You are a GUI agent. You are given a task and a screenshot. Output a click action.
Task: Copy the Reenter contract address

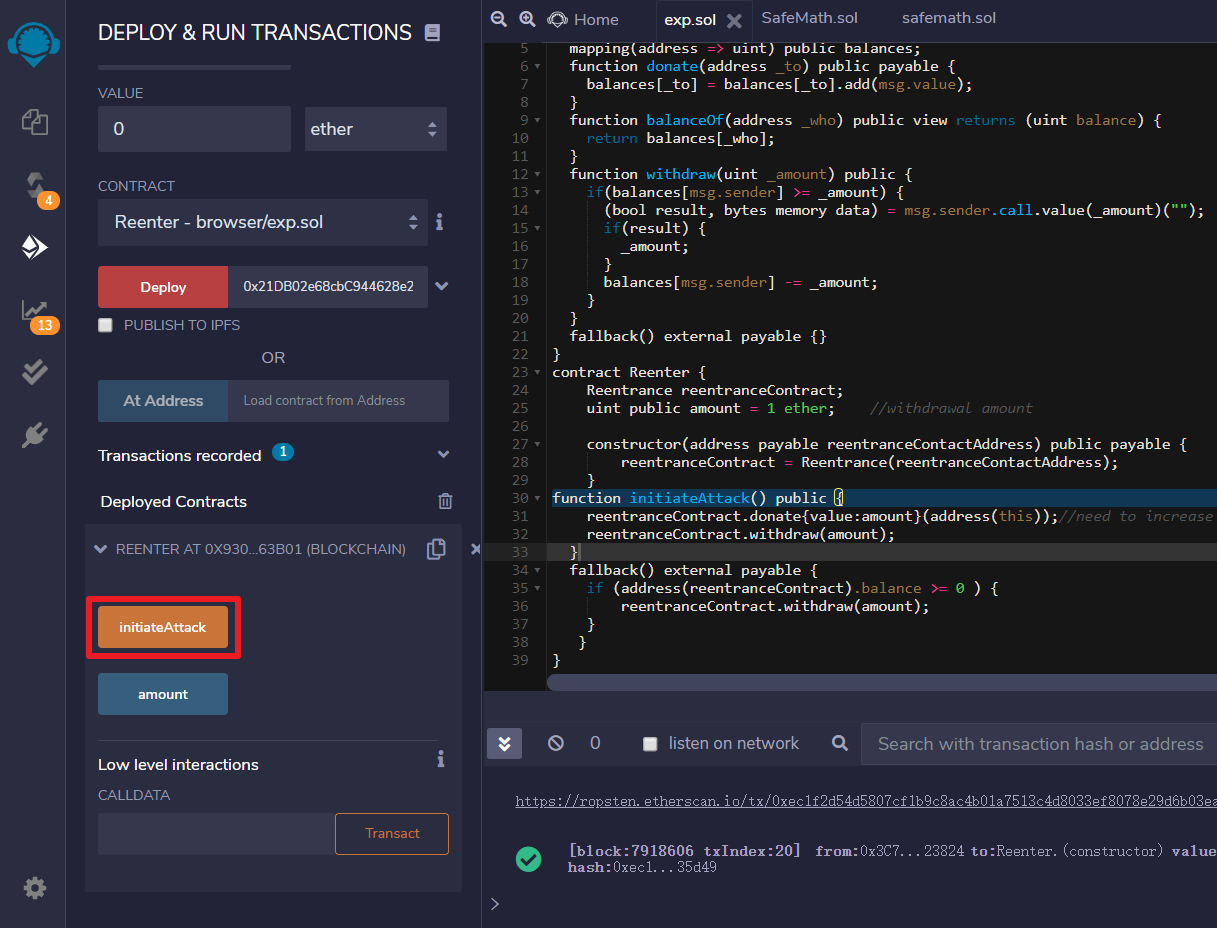[436, 549]
